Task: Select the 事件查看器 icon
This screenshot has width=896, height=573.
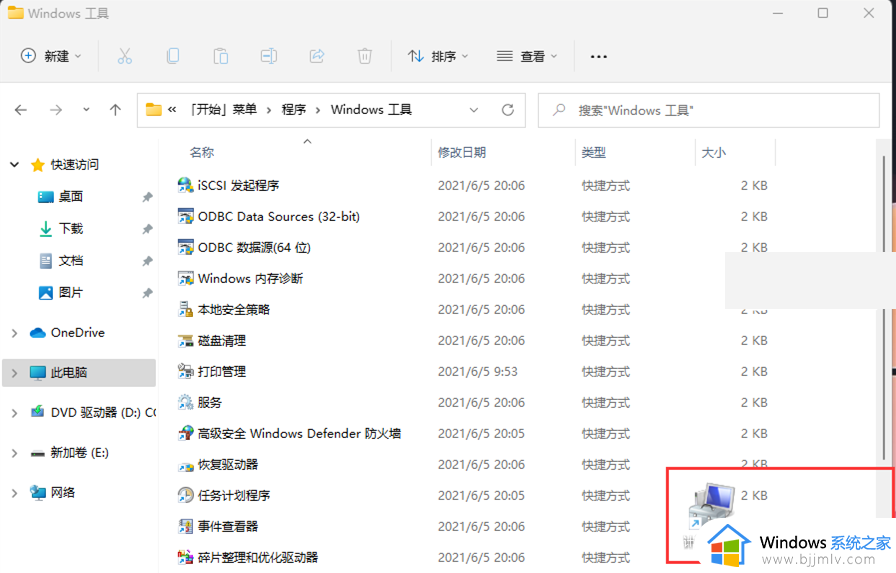Action: [185, 526]
